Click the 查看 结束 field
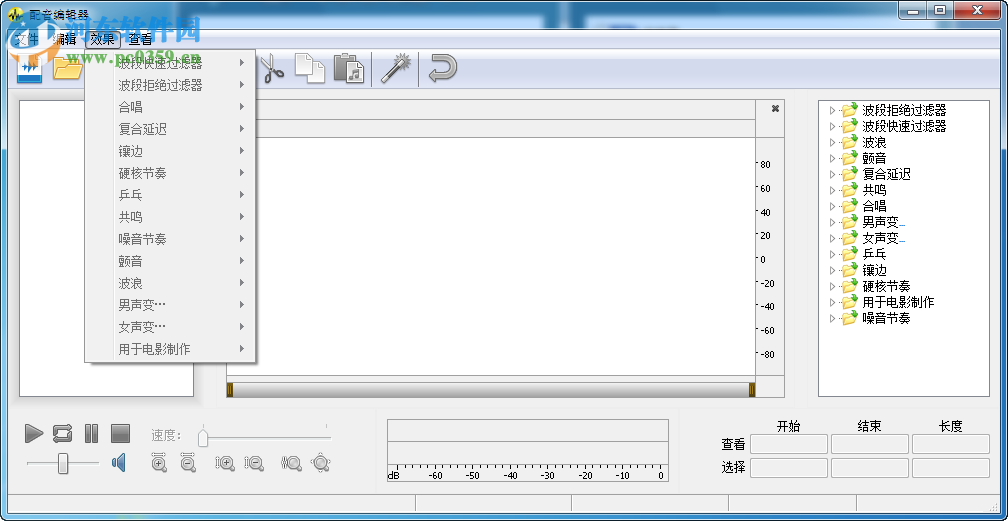 pyautogui.click(x=870, y=444)
